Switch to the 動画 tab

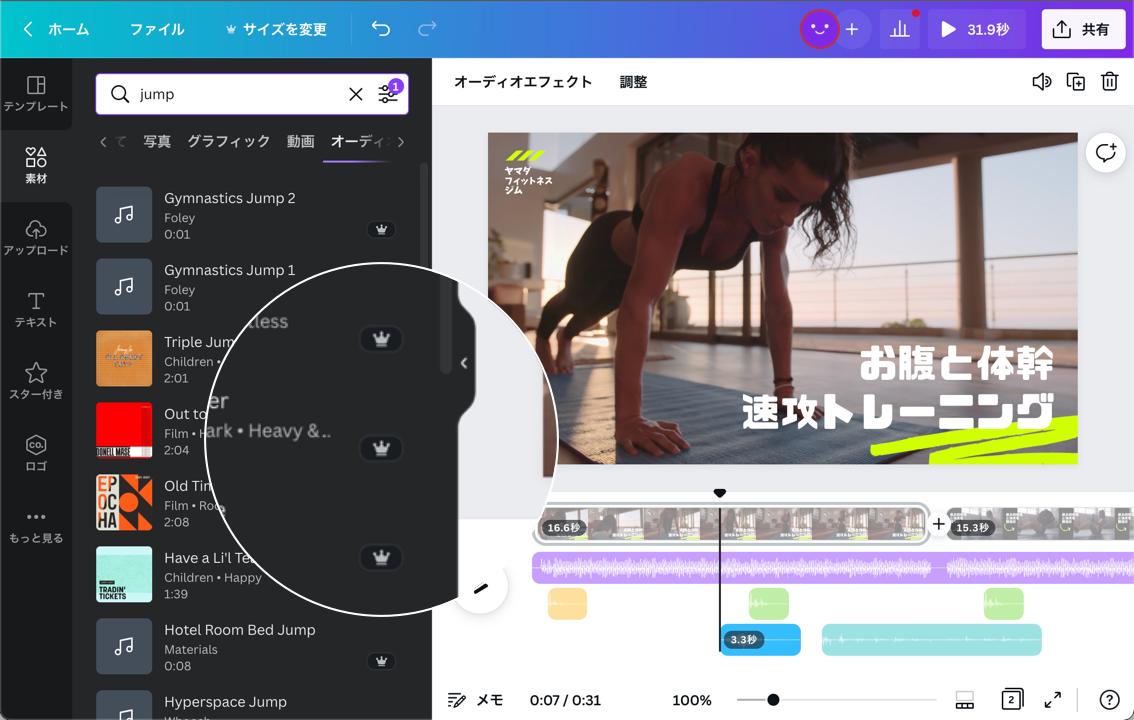coord(300,142)
